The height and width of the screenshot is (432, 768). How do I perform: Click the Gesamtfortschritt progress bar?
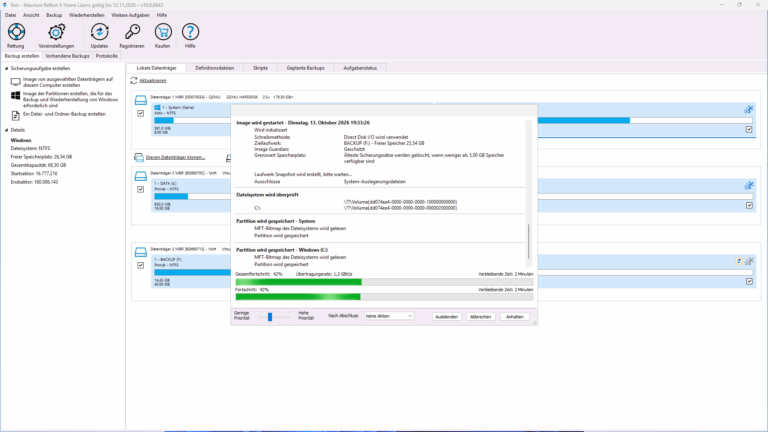(x=384, y=282)
